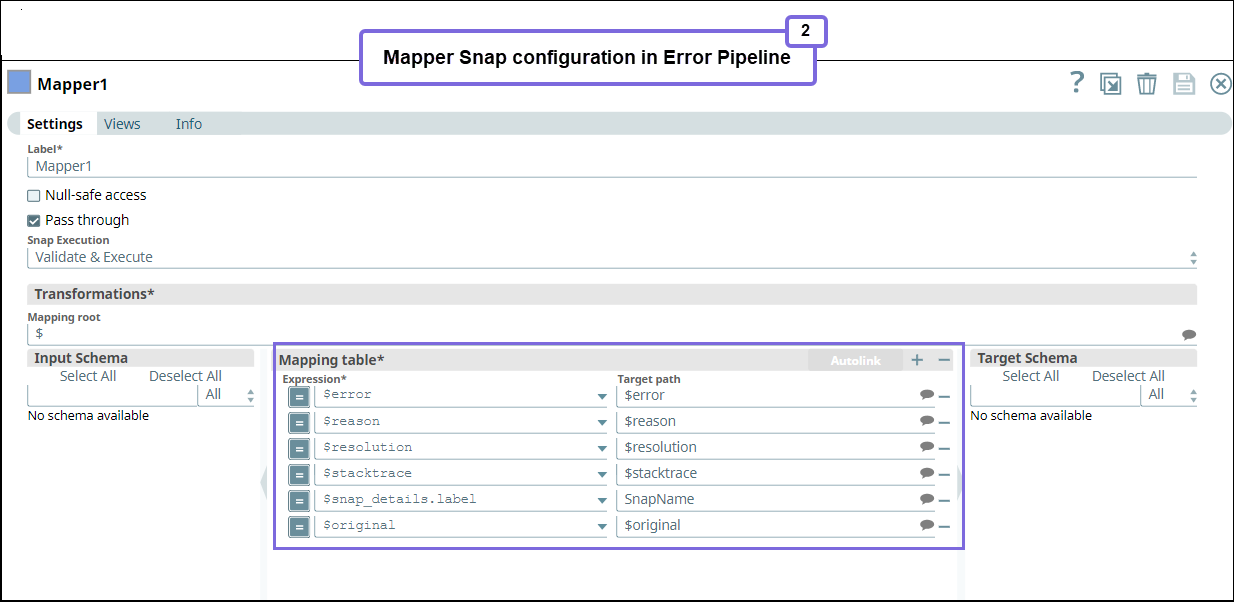Open Input Schema All filter dropdown

click(x=228, y=395)
